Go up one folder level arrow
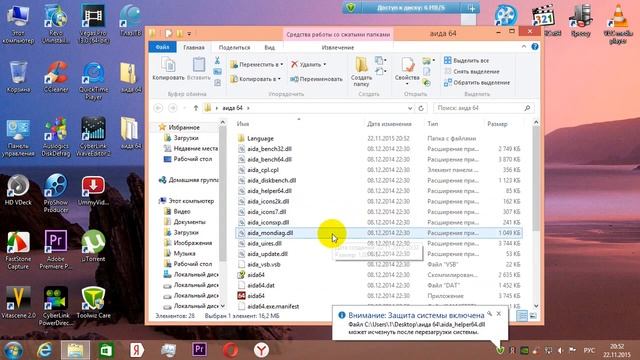640x360 pixels. click(x=196, y=108)
